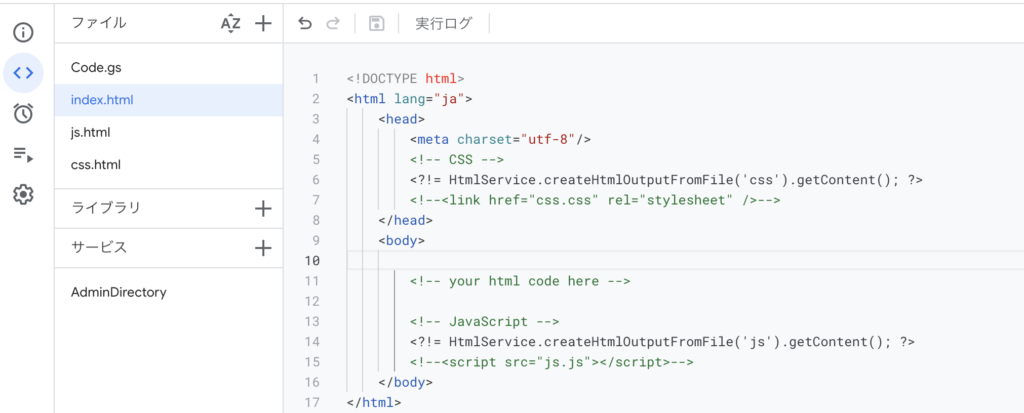Click the closing body tag
Image resolution: width=1024 pixels, height=413 pixels.
click(x=406, y=382)
